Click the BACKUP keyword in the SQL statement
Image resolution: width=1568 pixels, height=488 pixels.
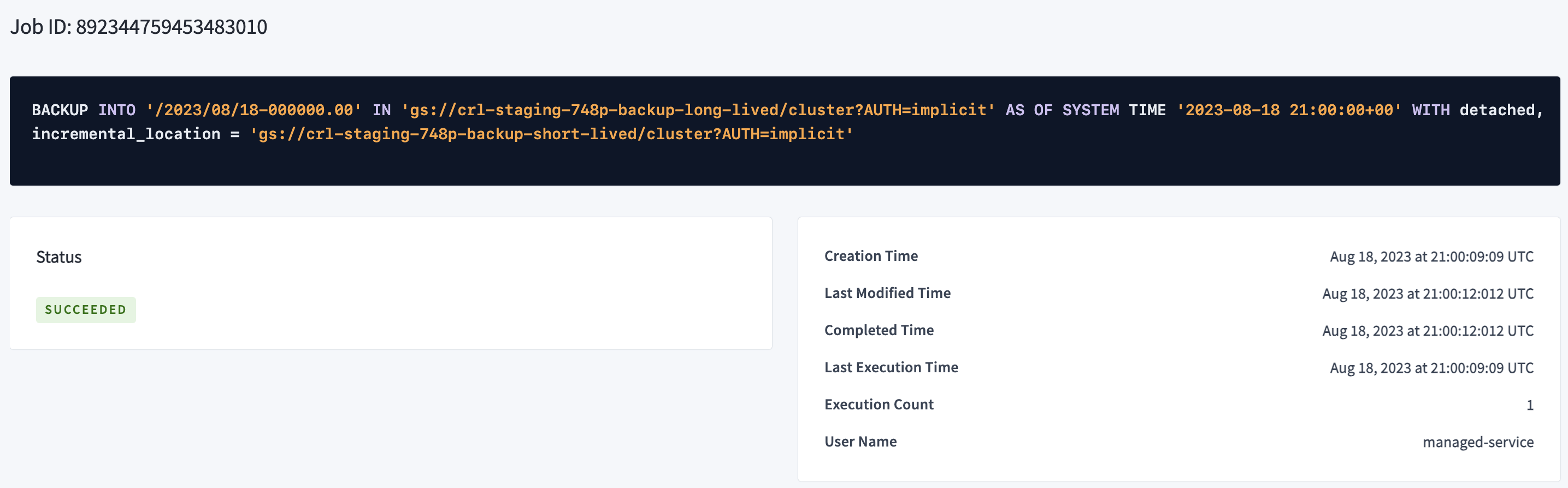60,110
